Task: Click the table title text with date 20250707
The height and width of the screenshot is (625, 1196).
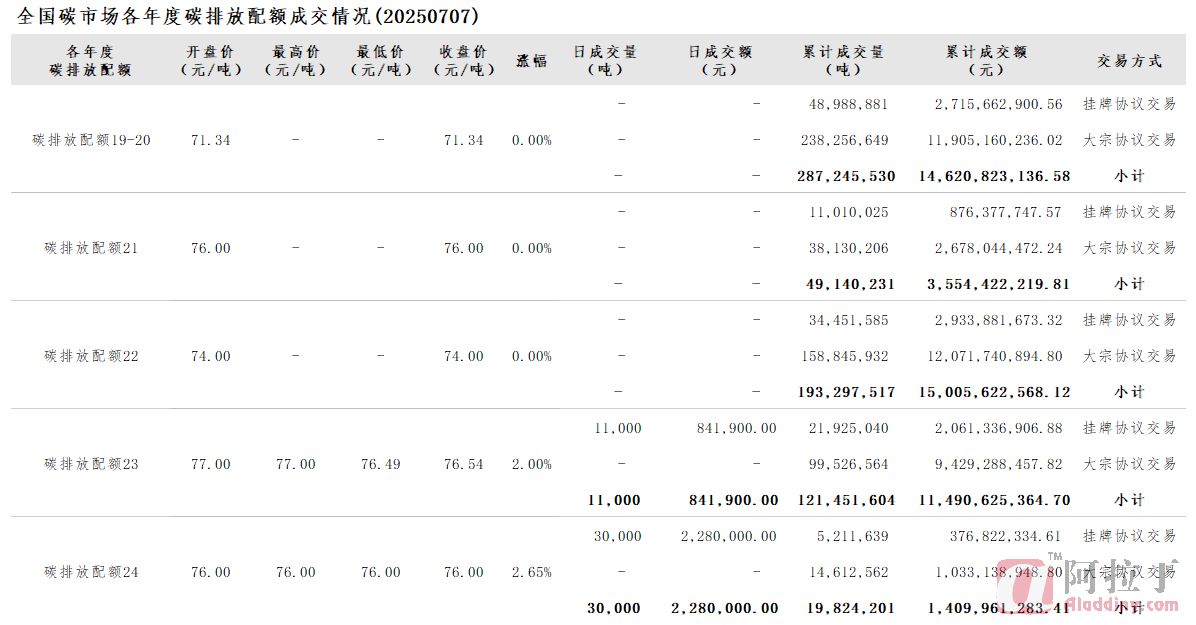Action: pyautogui.click(x=249, y=16)
